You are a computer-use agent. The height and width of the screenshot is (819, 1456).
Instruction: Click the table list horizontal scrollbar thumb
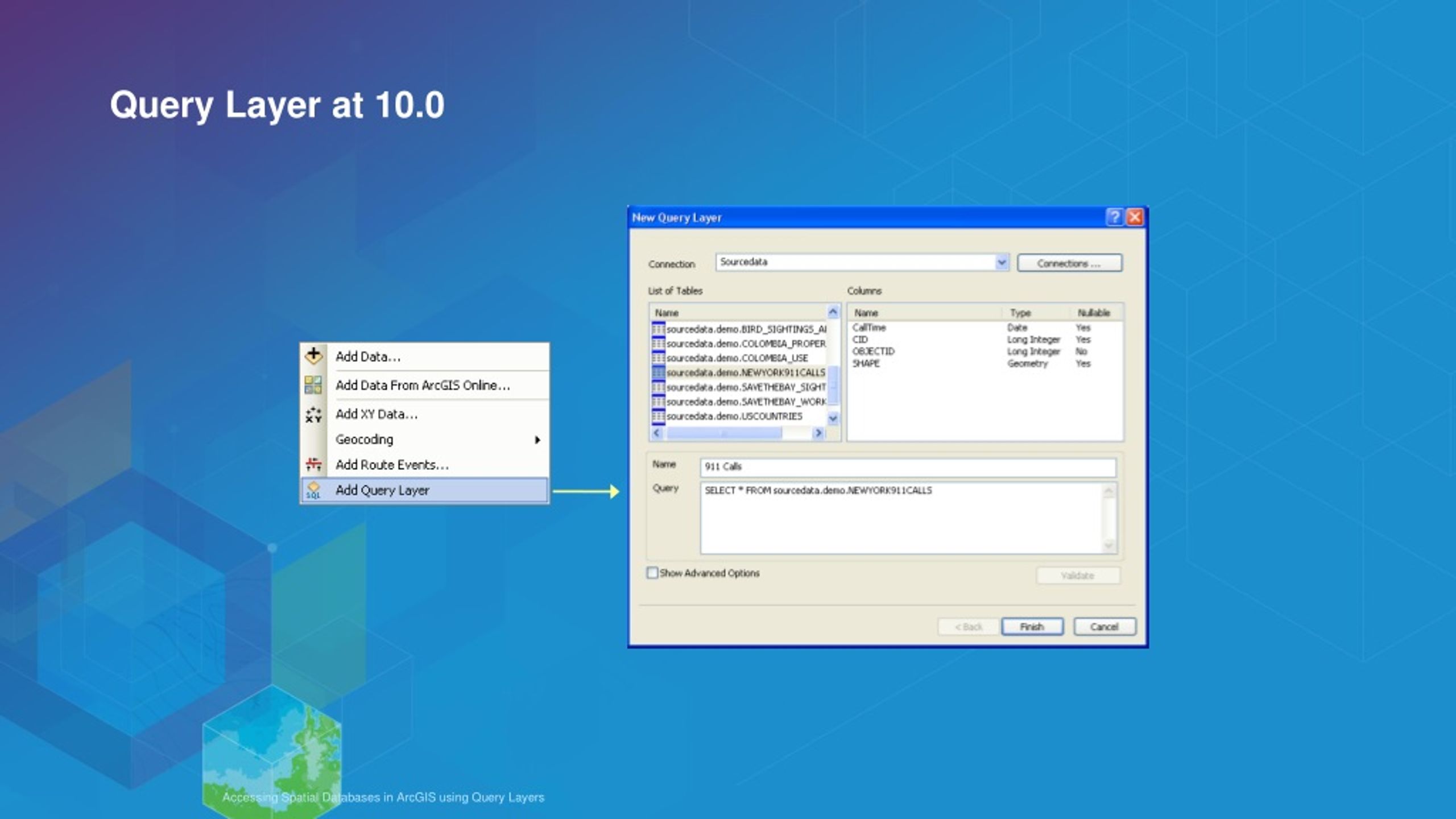[724, 433]
